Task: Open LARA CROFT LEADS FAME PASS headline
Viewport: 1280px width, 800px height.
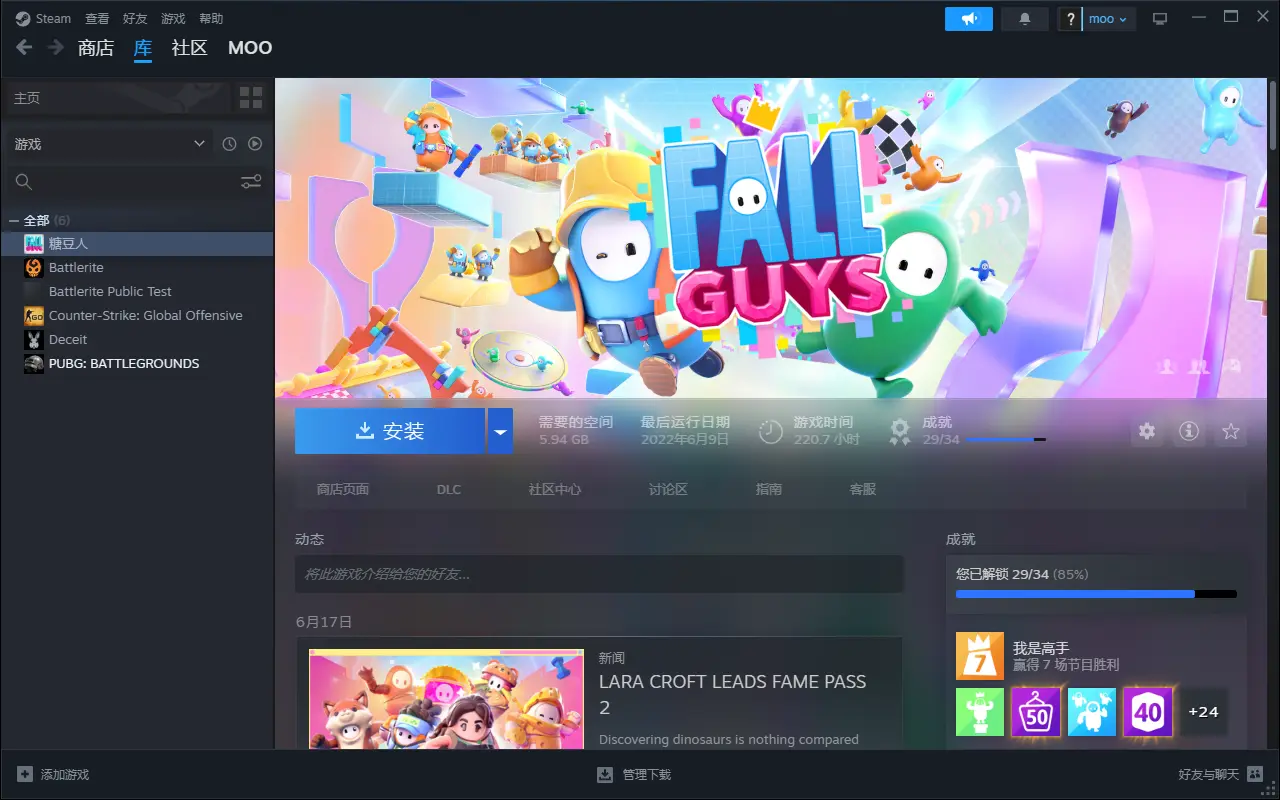Action: [733, 694]
